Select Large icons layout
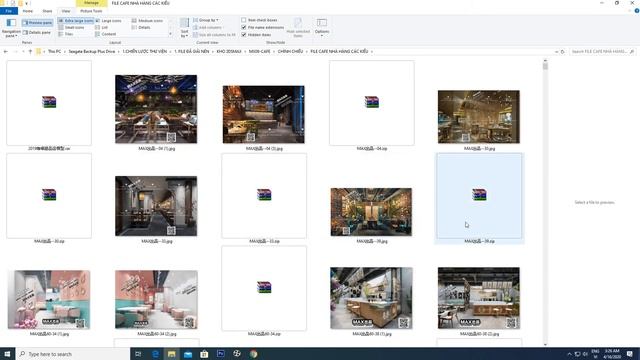This screenshot has width=640, height=360. tap(109, 20)
